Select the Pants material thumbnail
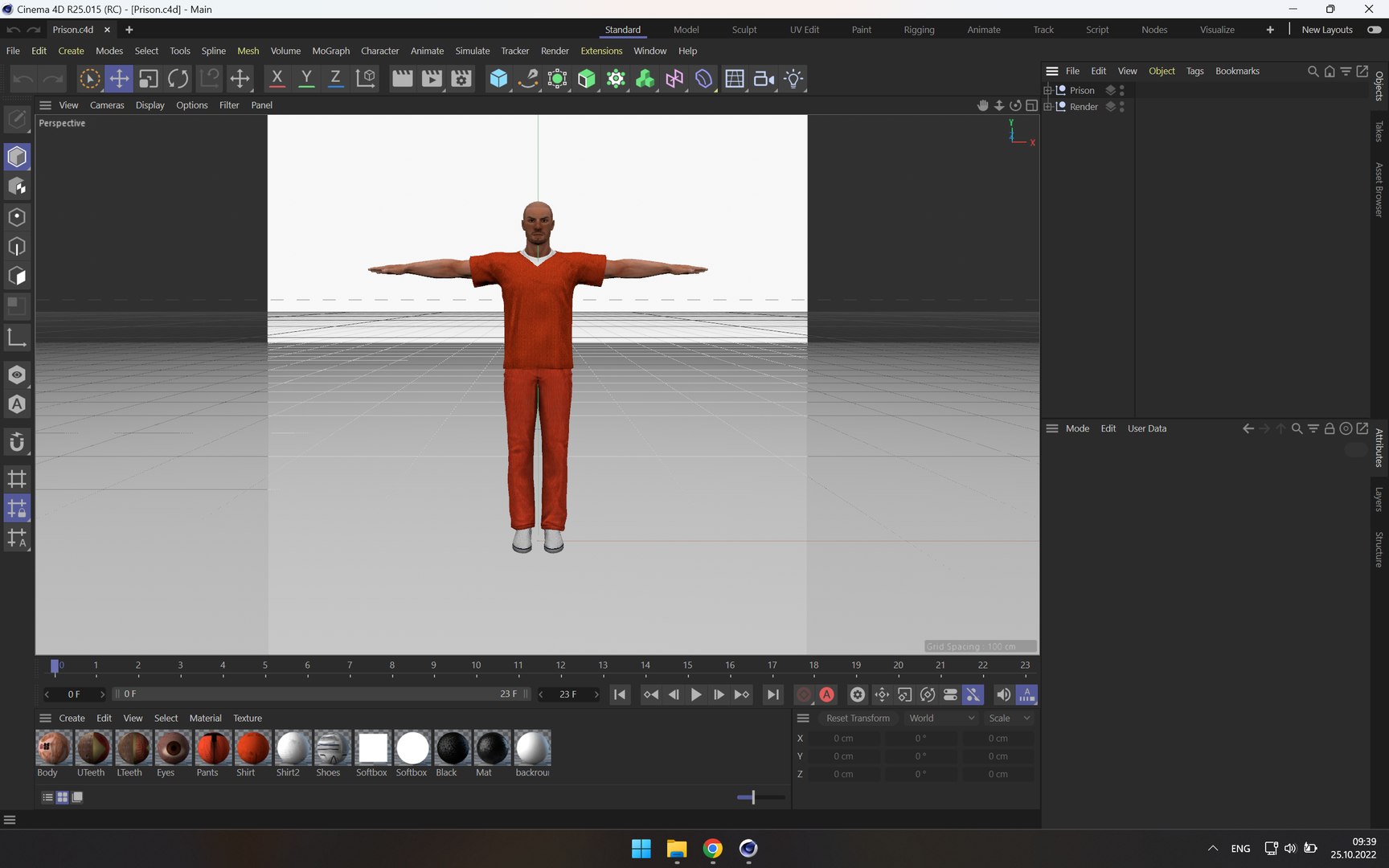1389x868 pixels. coord(213,748)
